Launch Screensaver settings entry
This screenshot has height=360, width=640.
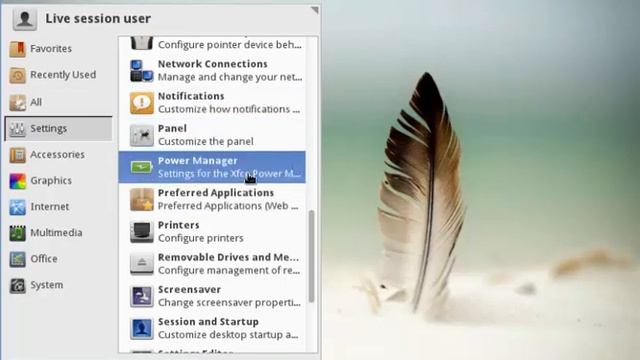[x=212, y=296]
